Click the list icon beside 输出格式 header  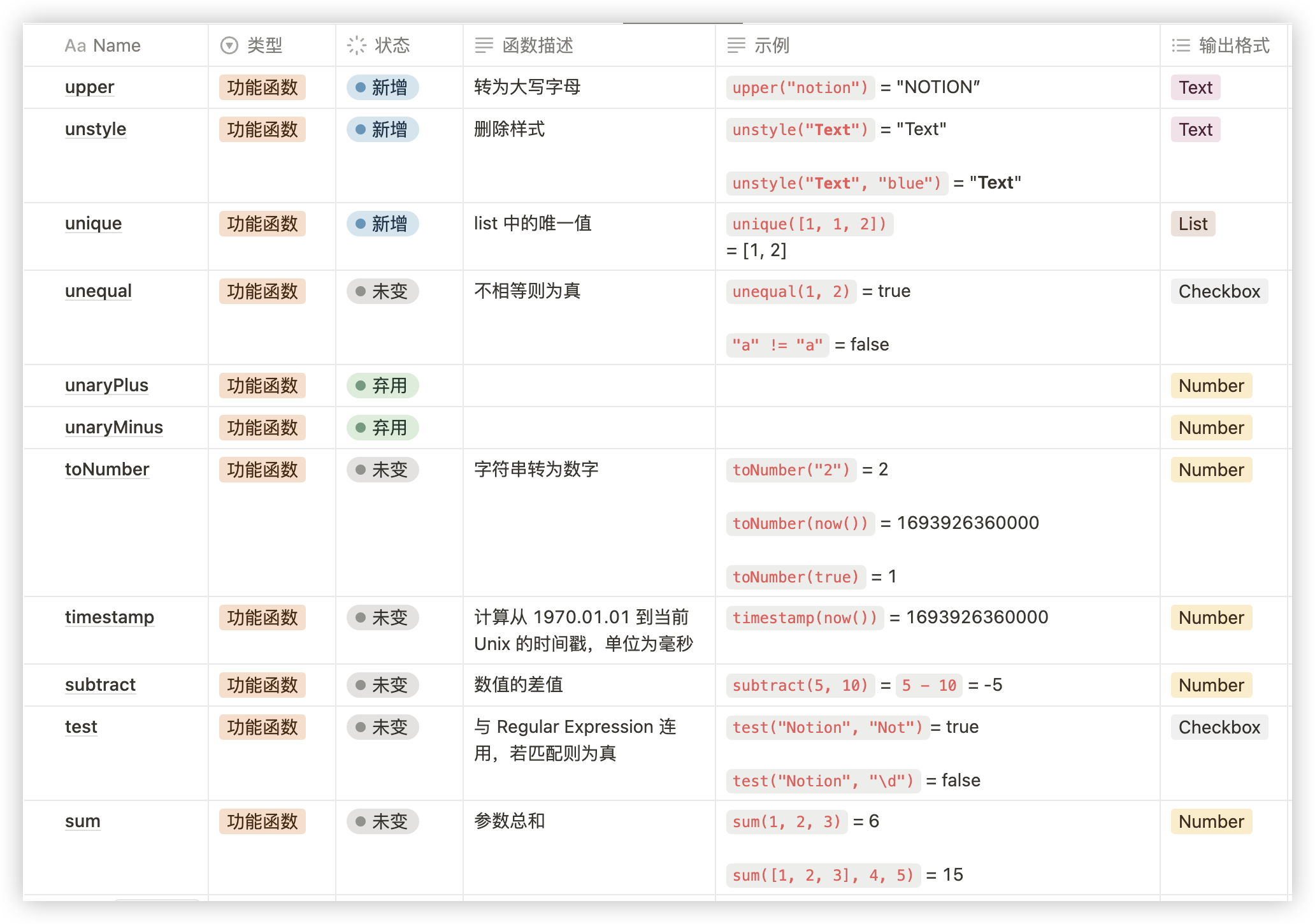coord(1181,45)
